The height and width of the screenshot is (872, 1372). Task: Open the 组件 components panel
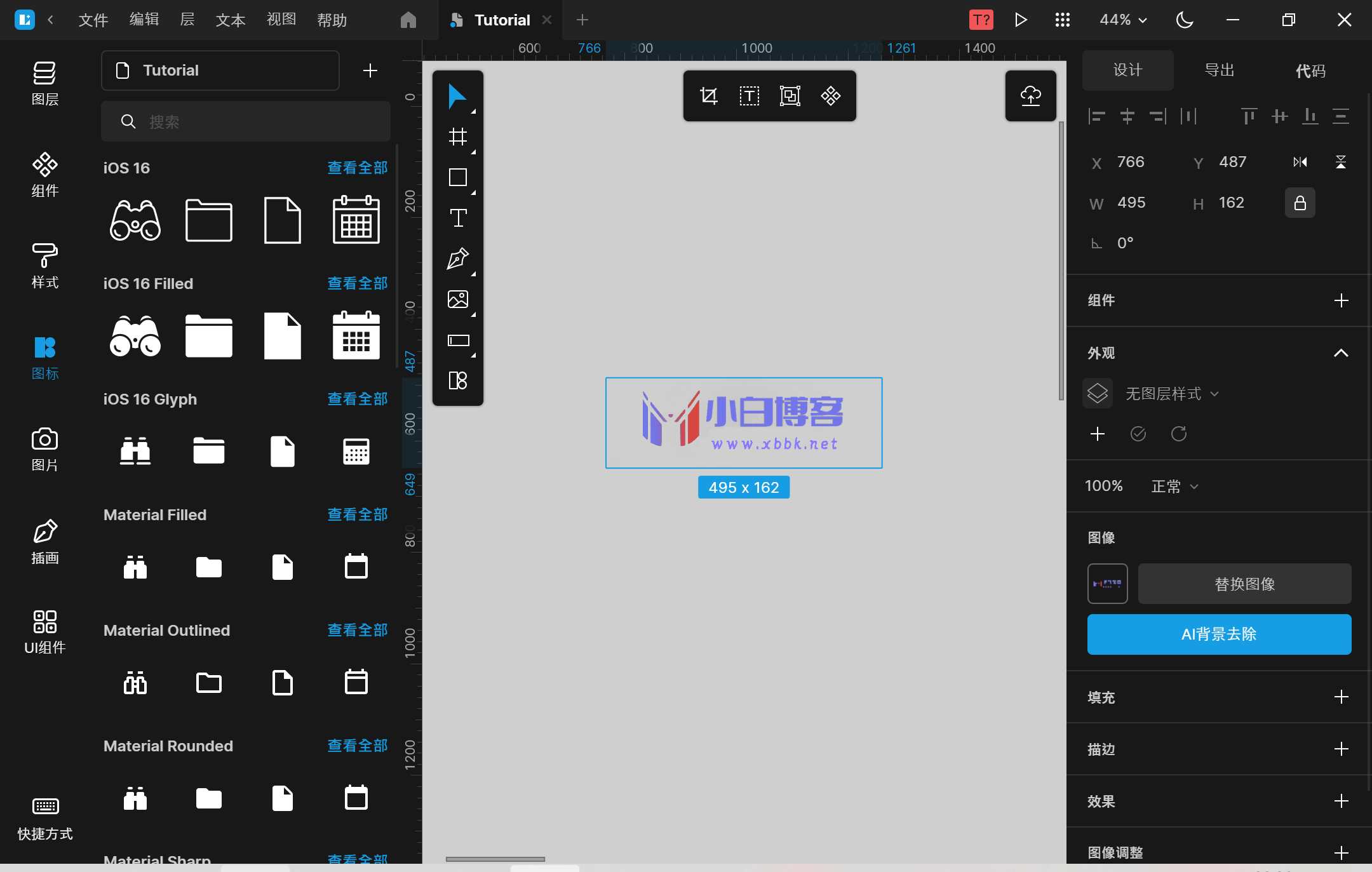pos(44,175)
